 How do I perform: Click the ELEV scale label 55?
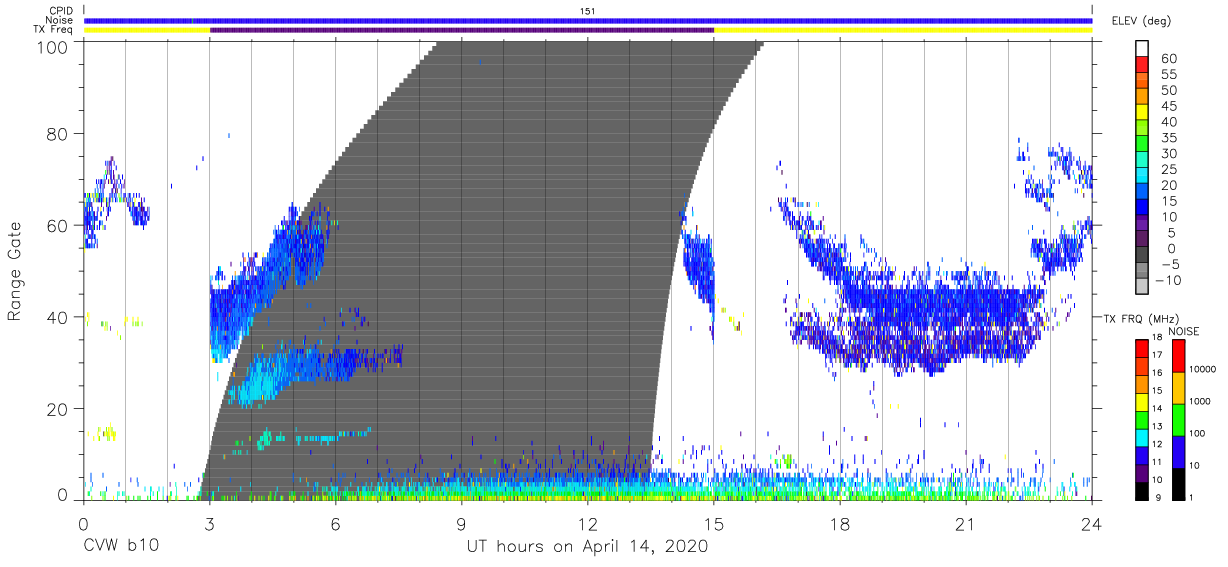coord(1169,75)
